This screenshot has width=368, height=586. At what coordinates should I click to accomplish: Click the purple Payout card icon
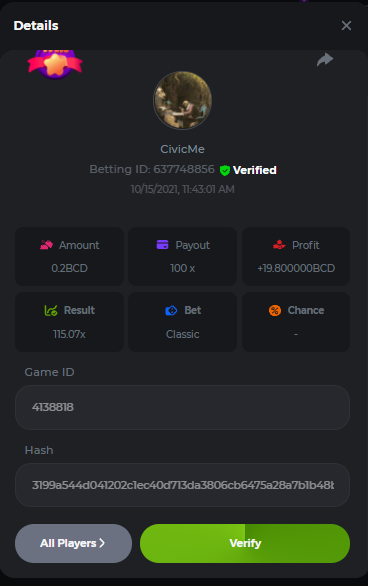coord(163,245)
